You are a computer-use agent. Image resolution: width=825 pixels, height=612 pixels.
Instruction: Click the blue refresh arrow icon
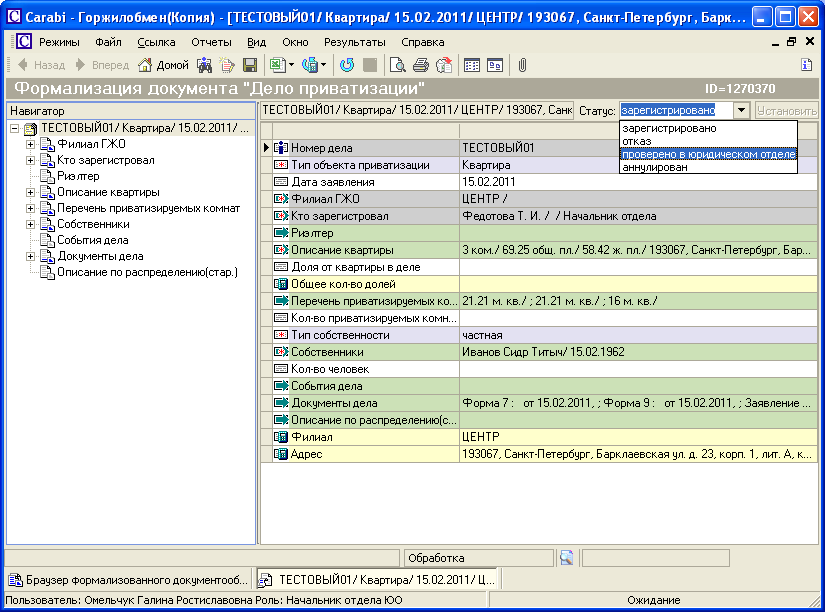click(x=347, y=65)
